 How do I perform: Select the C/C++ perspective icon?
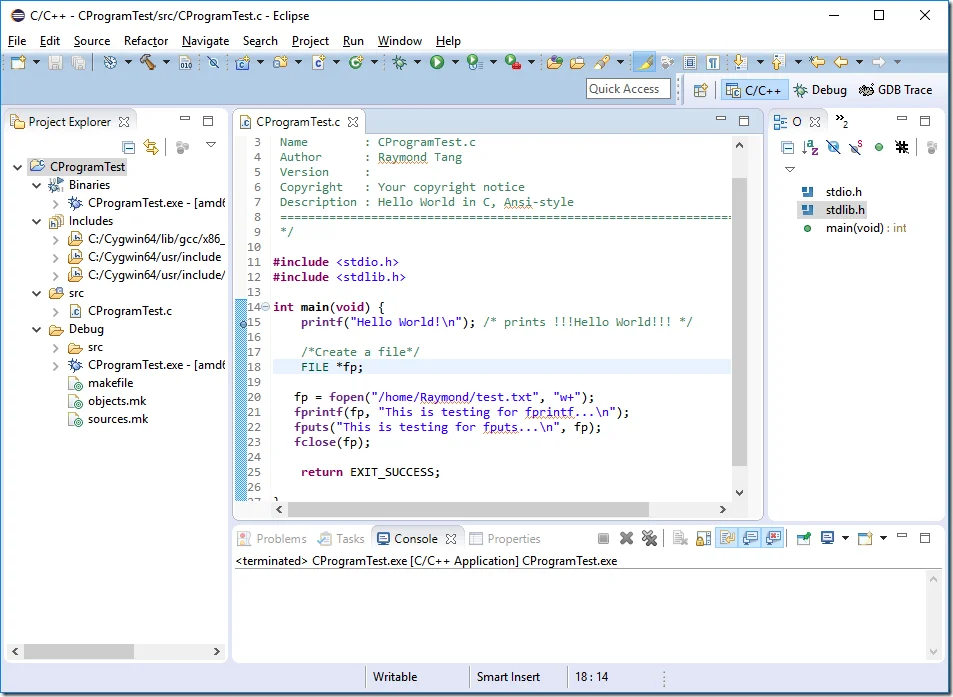[x=754, y=89]
